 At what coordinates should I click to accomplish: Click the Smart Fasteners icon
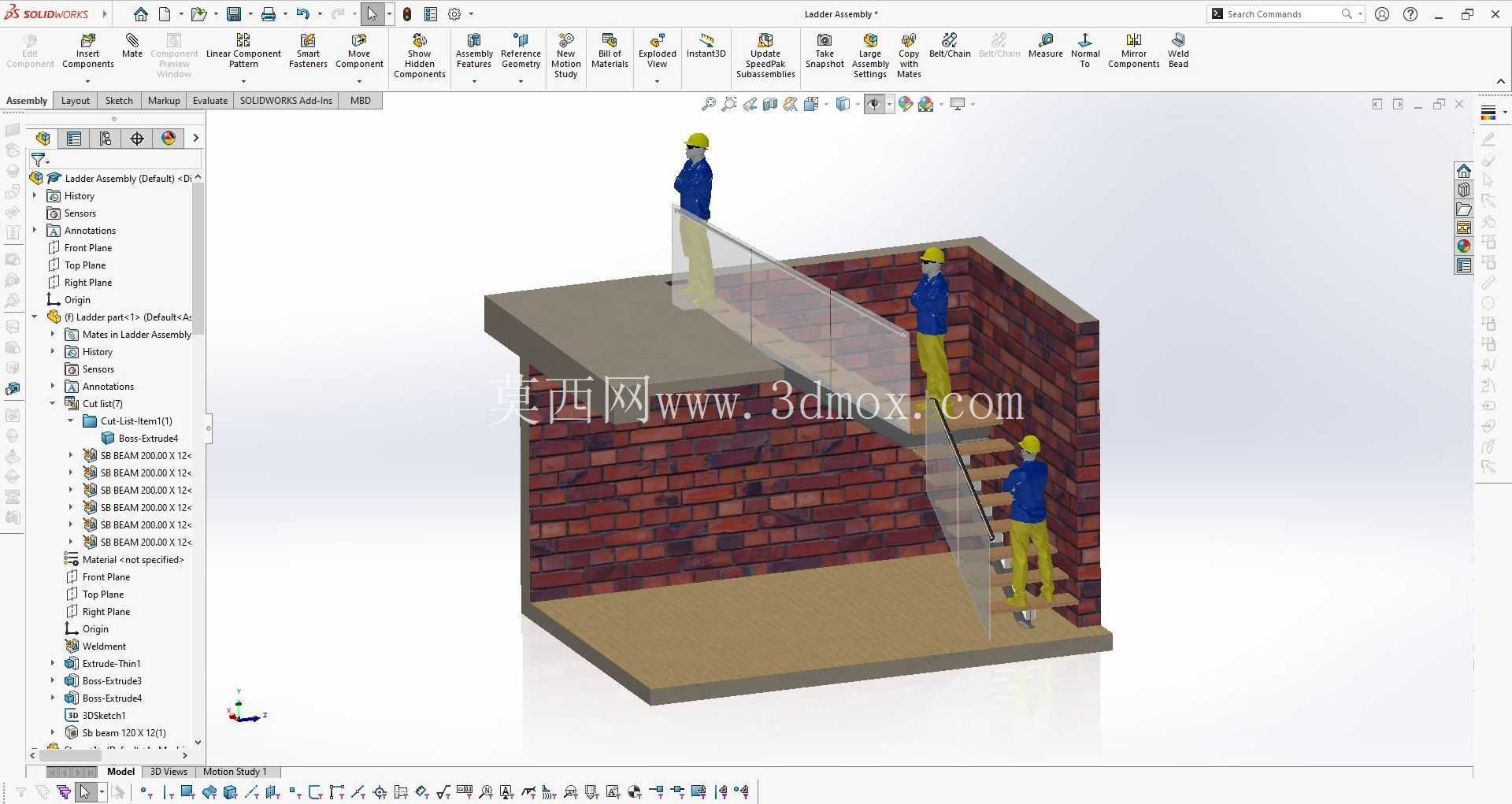(308, 50)
